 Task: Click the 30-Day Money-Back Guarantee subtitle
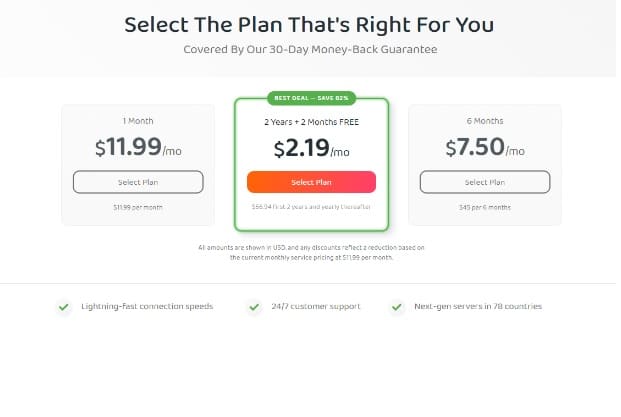pos(310,50)
